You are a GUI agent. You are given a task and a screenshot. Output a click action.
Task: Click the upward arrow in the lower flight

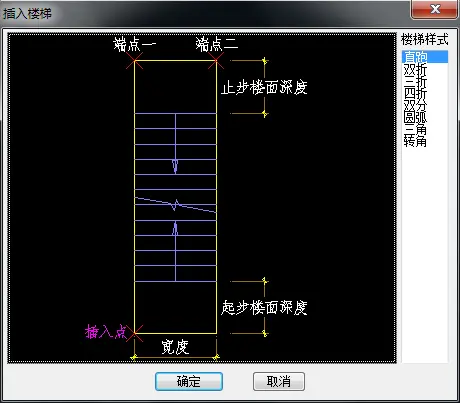click(x=175, y=229)
